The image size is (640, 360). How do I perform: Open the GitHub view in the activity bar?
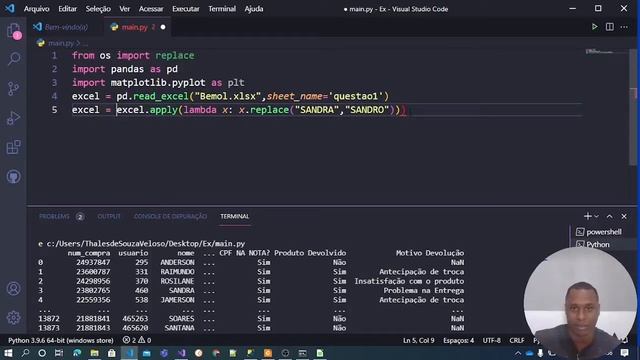[13, 177]
